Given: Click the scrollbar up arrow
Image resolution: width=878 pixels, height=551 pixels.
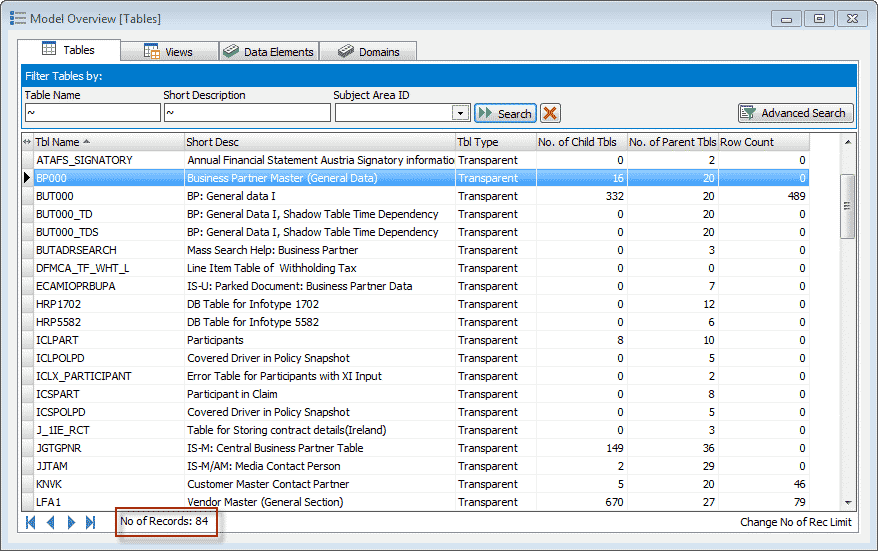Looking at the screenshot, I should [848, 142].
